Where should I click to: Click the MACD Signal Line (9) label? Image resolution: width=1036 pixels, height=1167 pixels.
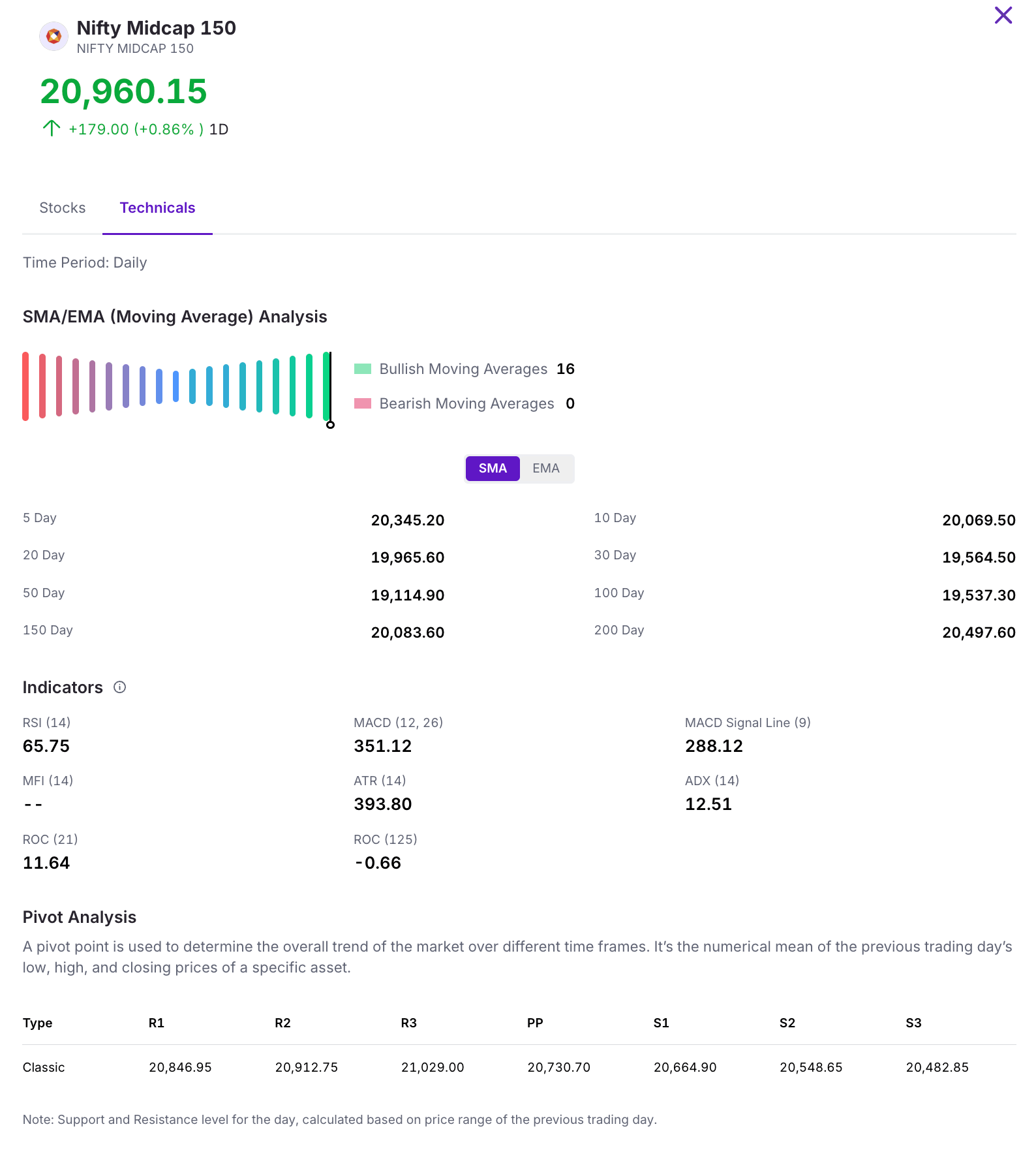click(x=747, y=723)
